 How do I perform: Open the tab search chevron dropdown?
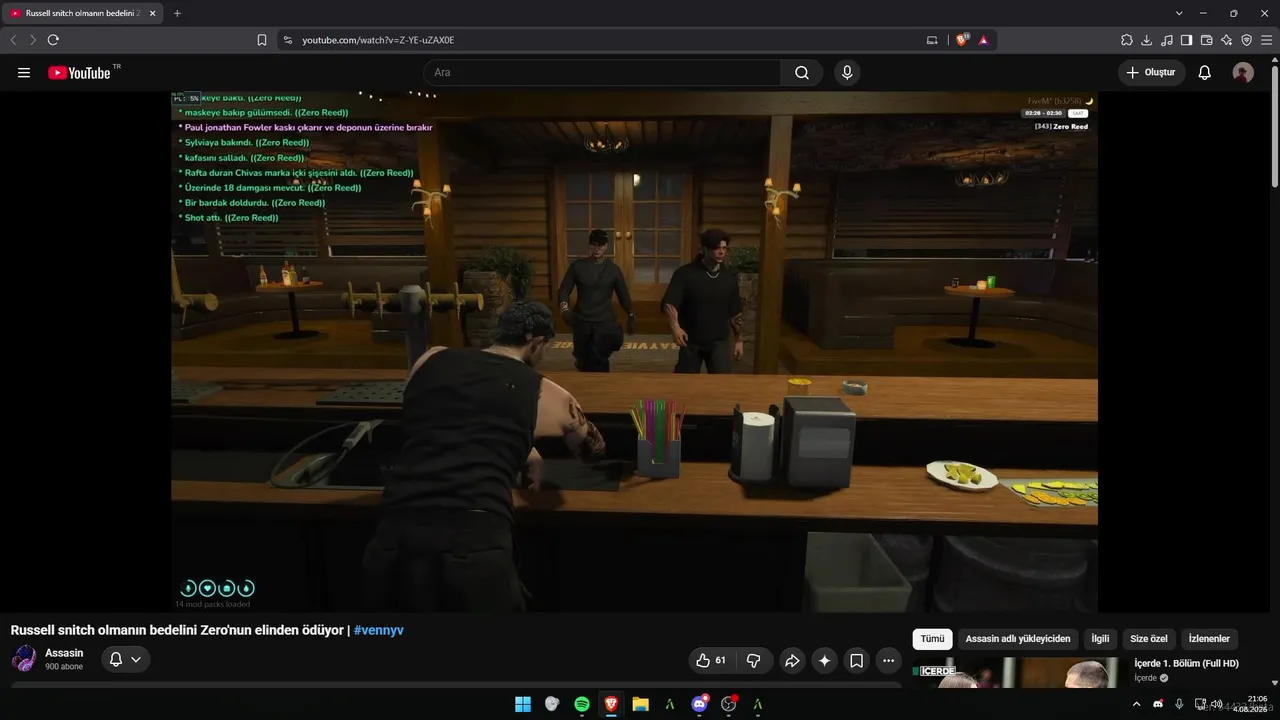[x=1179, y=13]
